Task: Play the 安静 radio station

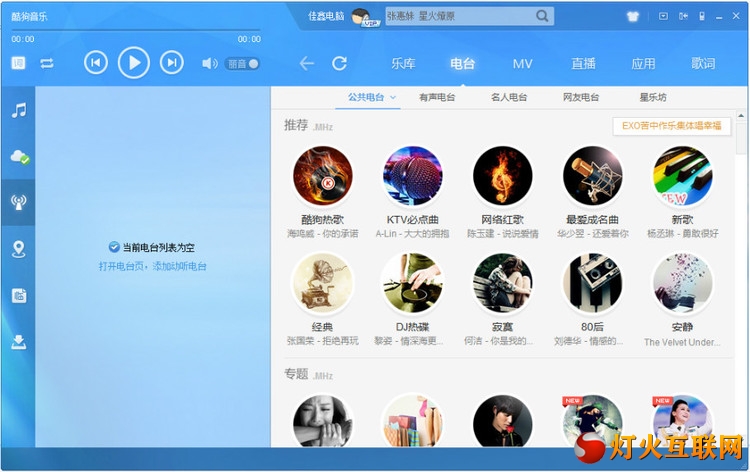Action: pyautogui.click(x=682, y=284)
